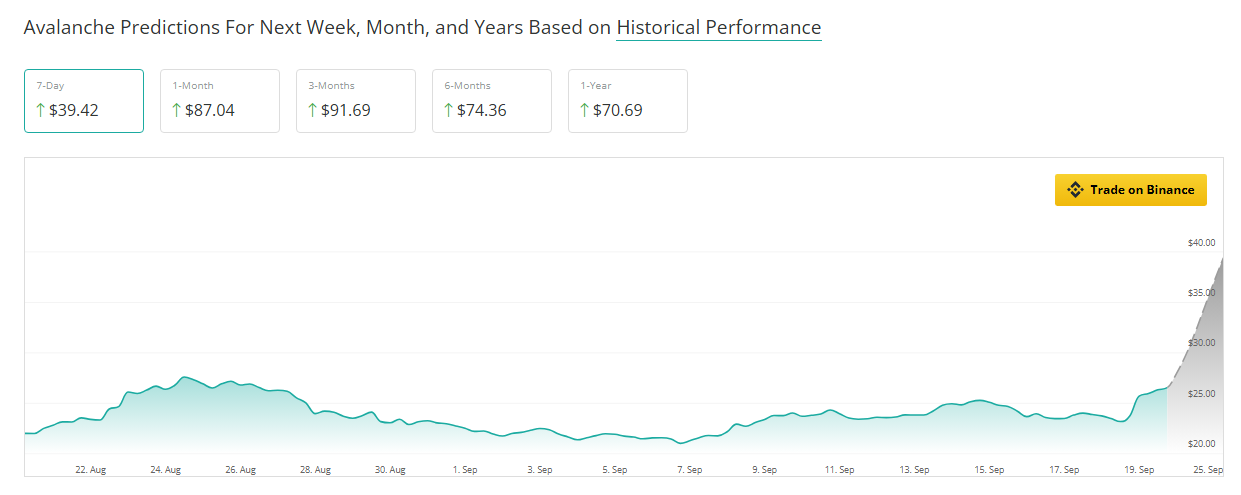The width and height of the screenshot is (1241, 495).
Task: Click the up arrow next to $74.36
Action: tap(449, 110)
